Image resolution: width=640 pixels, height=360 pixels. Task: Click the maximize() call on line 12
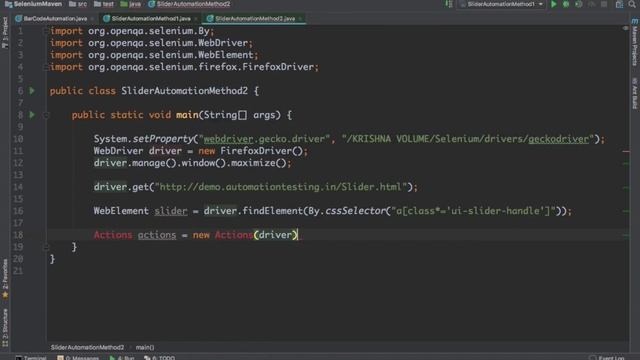coord(258,163)
